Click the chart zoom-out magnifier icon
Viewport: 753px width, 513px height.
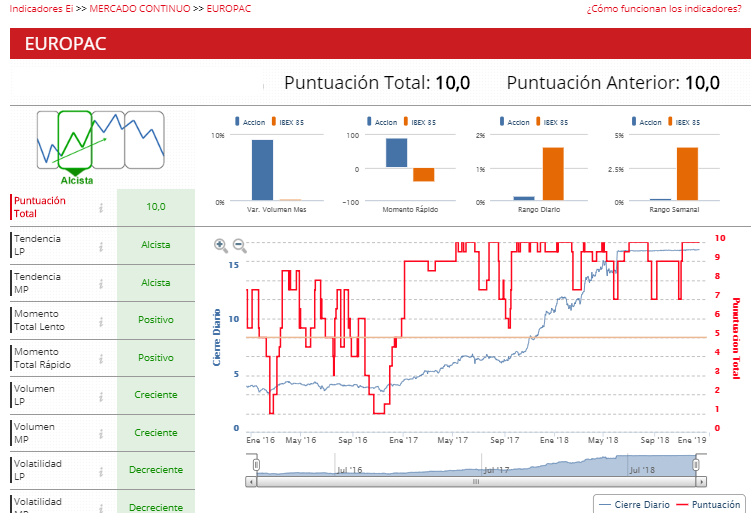tap(239, 245)
